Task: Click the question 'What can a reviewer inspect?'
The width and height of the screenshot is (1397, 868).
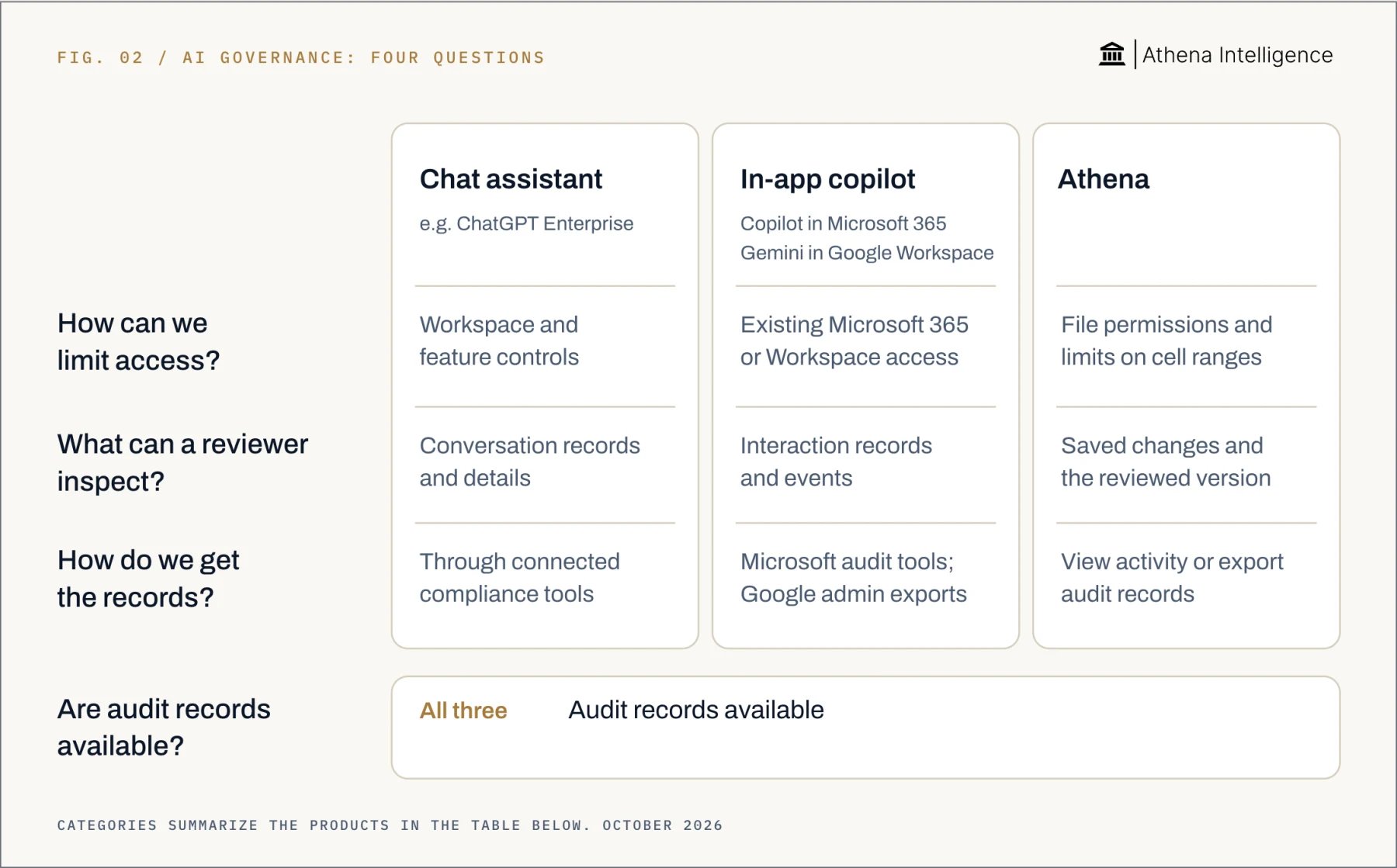Action: [182, 462]
